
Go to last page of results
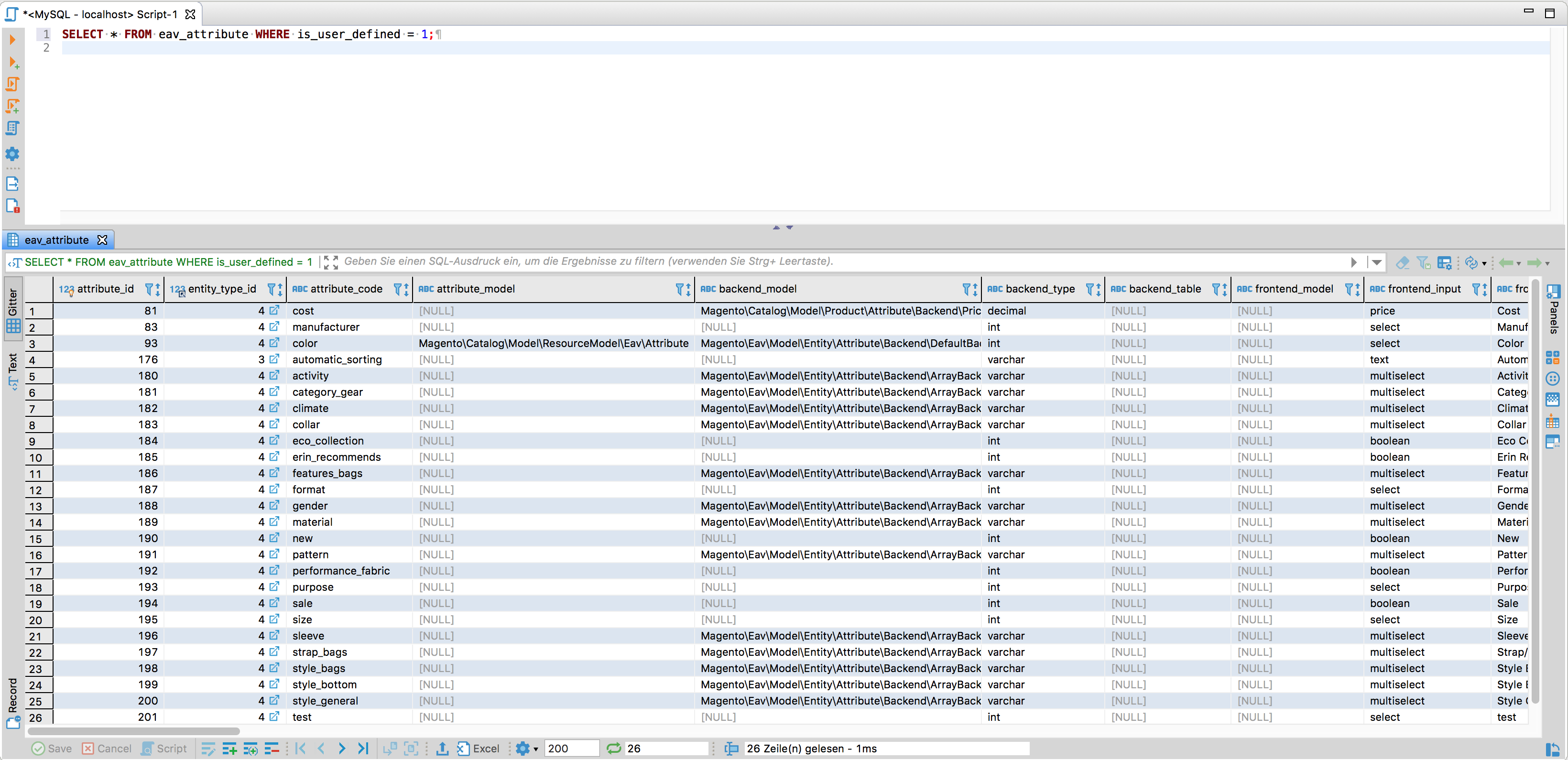coord(363,749)
